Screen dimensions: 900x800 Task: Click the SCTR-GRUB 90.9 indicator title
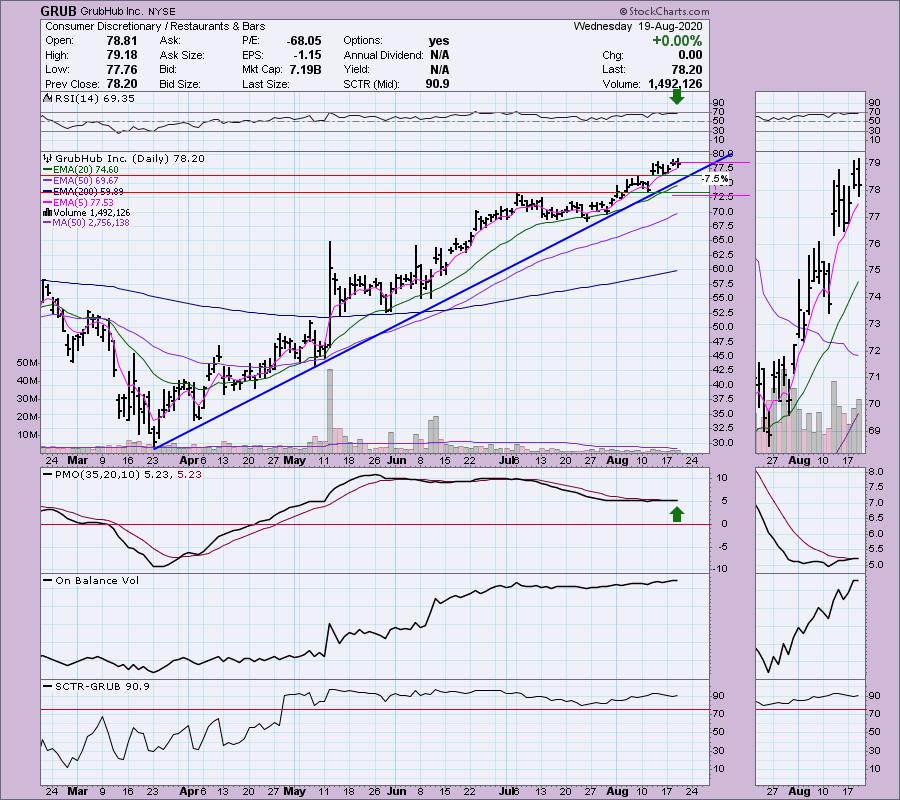pos(102,686)
